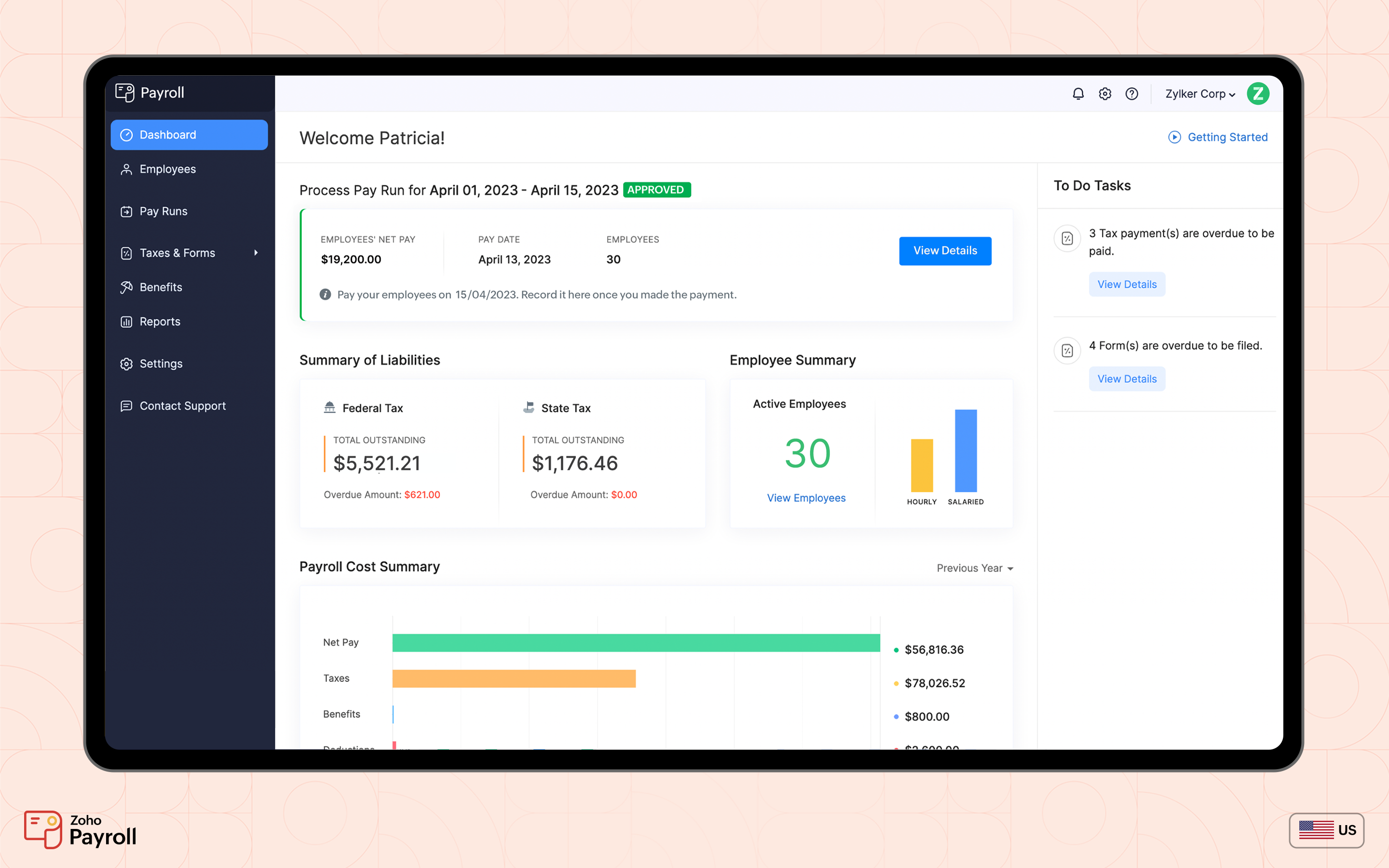Image resolution: width=1389 pixels, height=868 pixels.
Task: Click View Details on the approved pay run
Action: [x=945, y=250]
